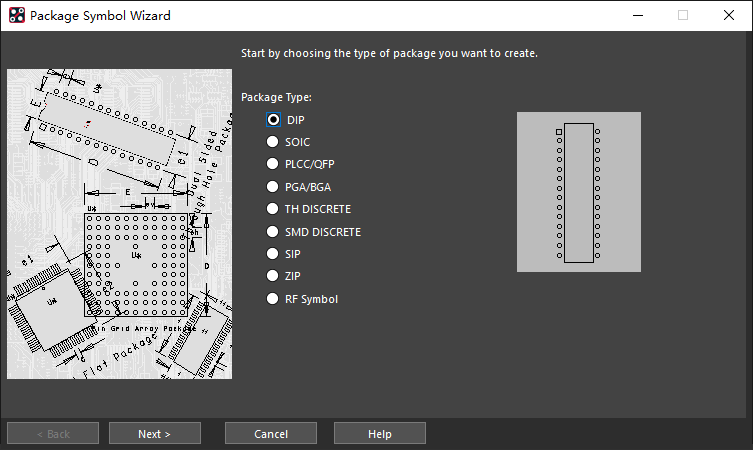Select the DIP package type

click(273, 120)
